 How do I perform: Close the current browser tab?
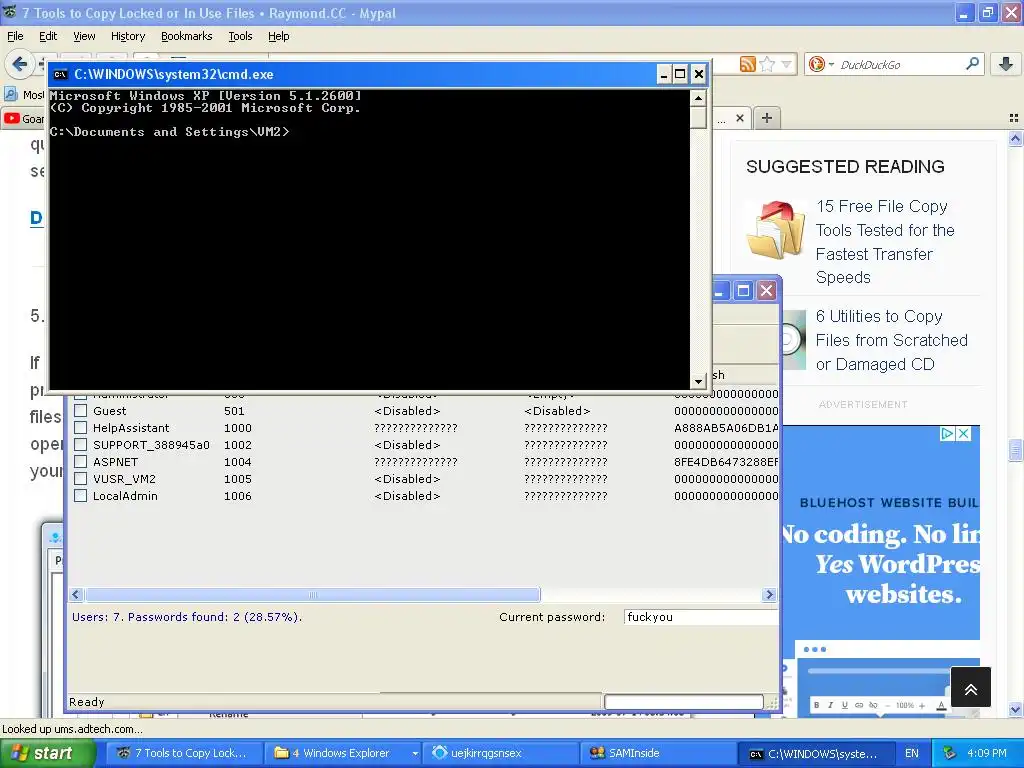pos(739,118)
